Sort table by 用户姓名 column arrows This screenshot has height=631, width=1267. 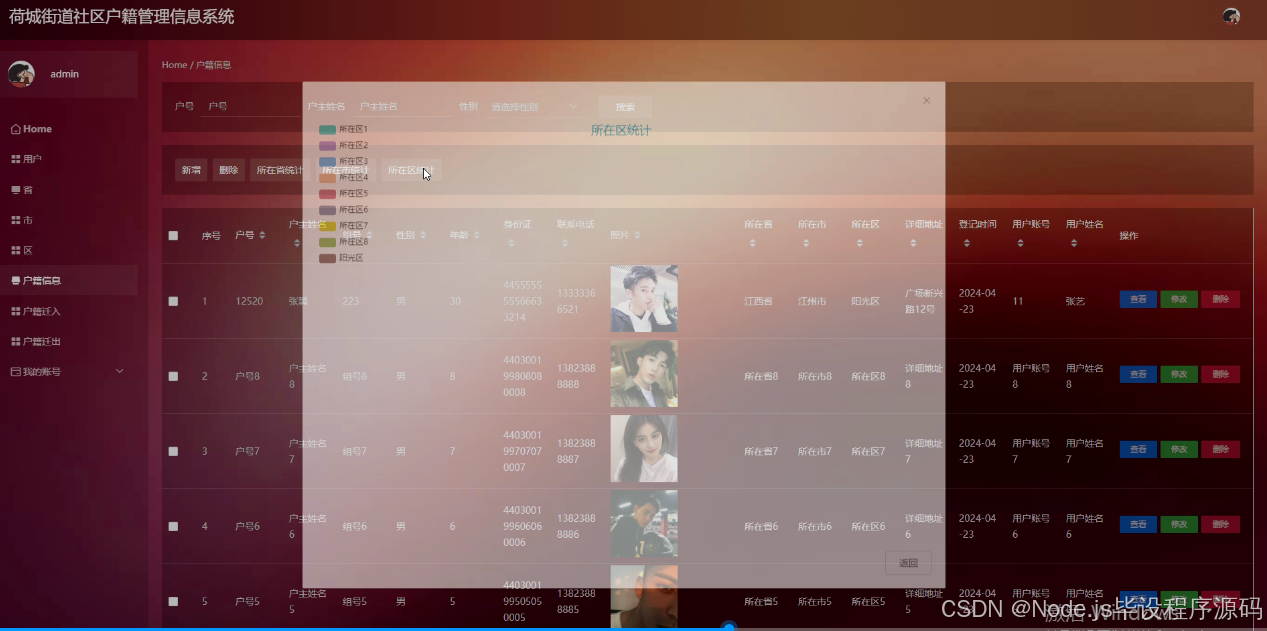[x=1074, y=243]
